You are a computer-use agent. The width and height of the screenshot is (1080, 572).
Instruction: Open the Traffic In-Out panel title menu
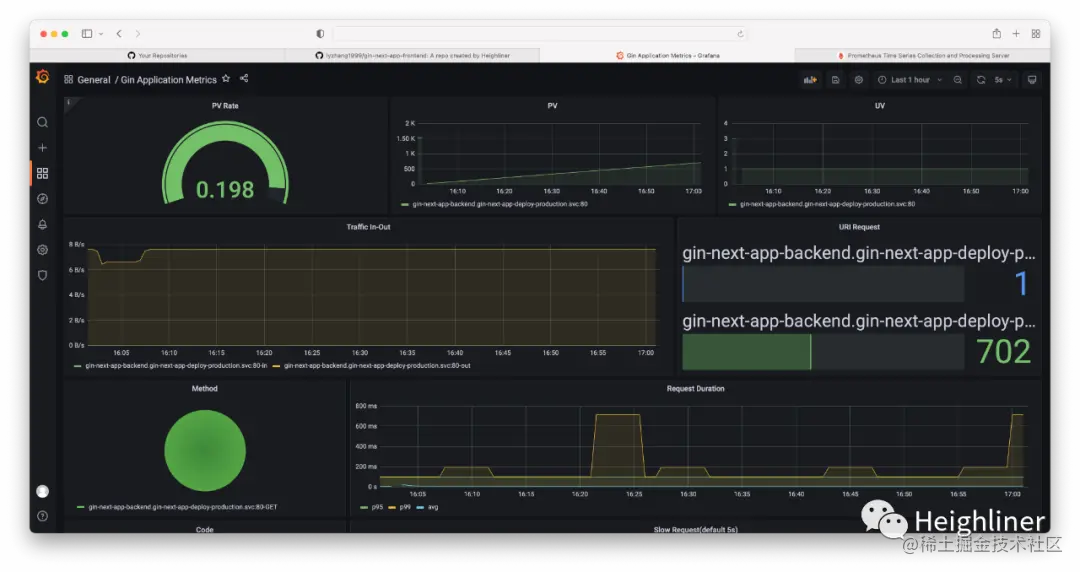368,227
